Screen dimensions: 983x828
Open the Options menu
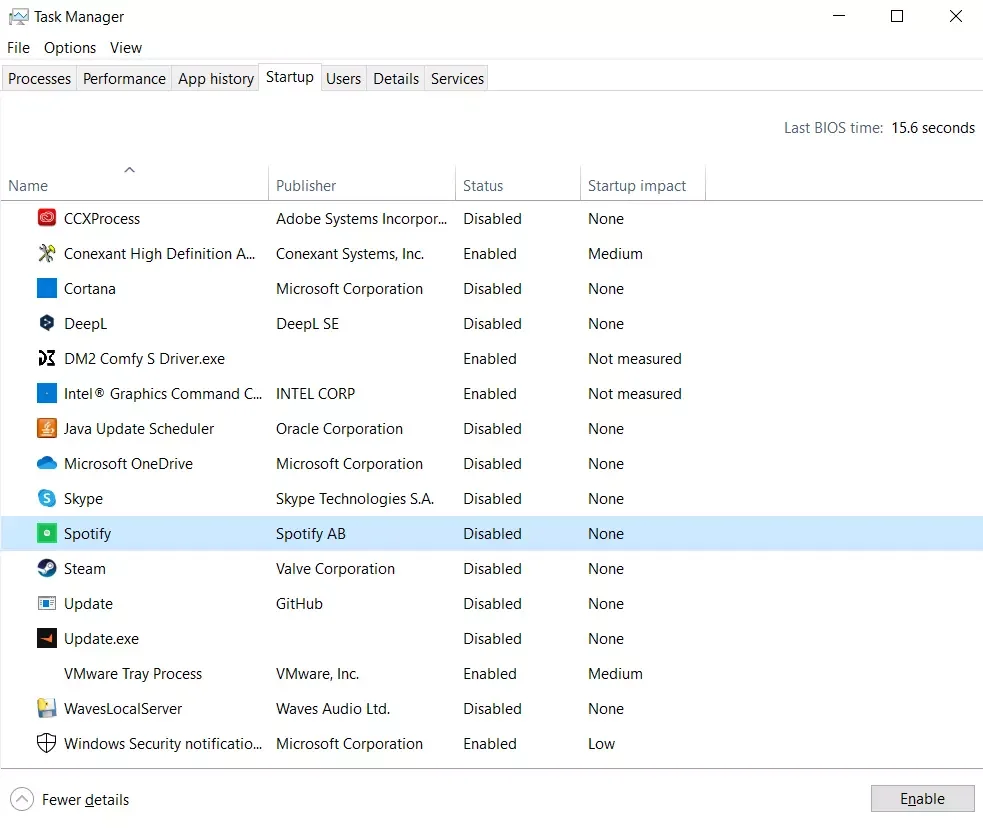pyautogui.click(x=70, y=48)
